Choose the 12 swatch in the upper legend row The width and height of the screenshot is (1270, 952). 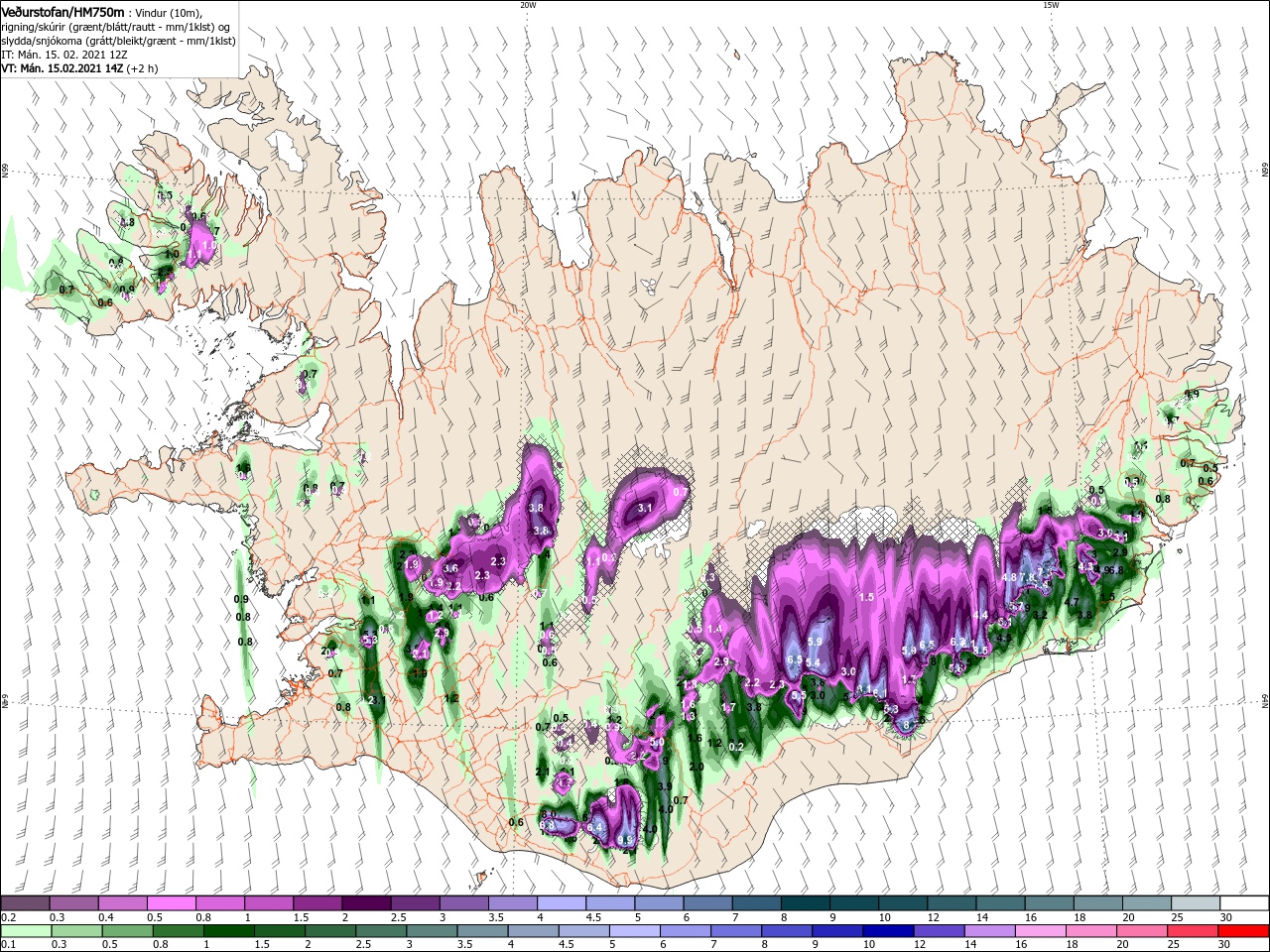point(951,902)
